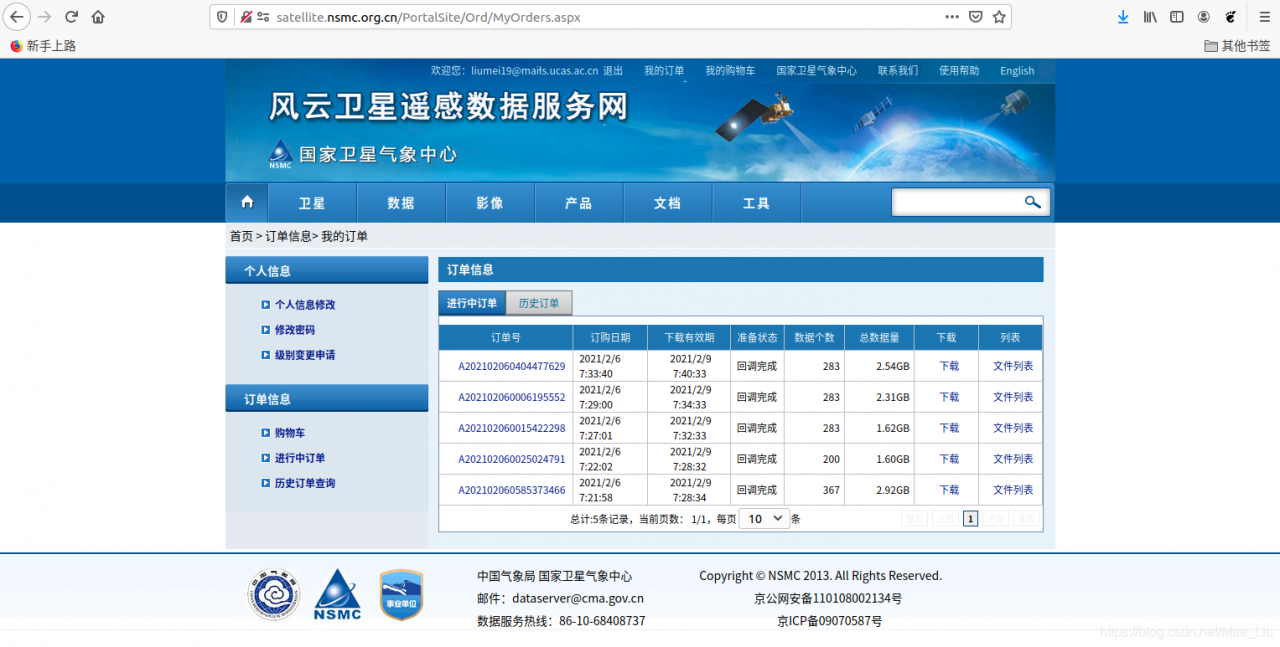Click the insecure connection padlock icon
The width and height of the screenshot is (1280, 647).
[246, 17]
